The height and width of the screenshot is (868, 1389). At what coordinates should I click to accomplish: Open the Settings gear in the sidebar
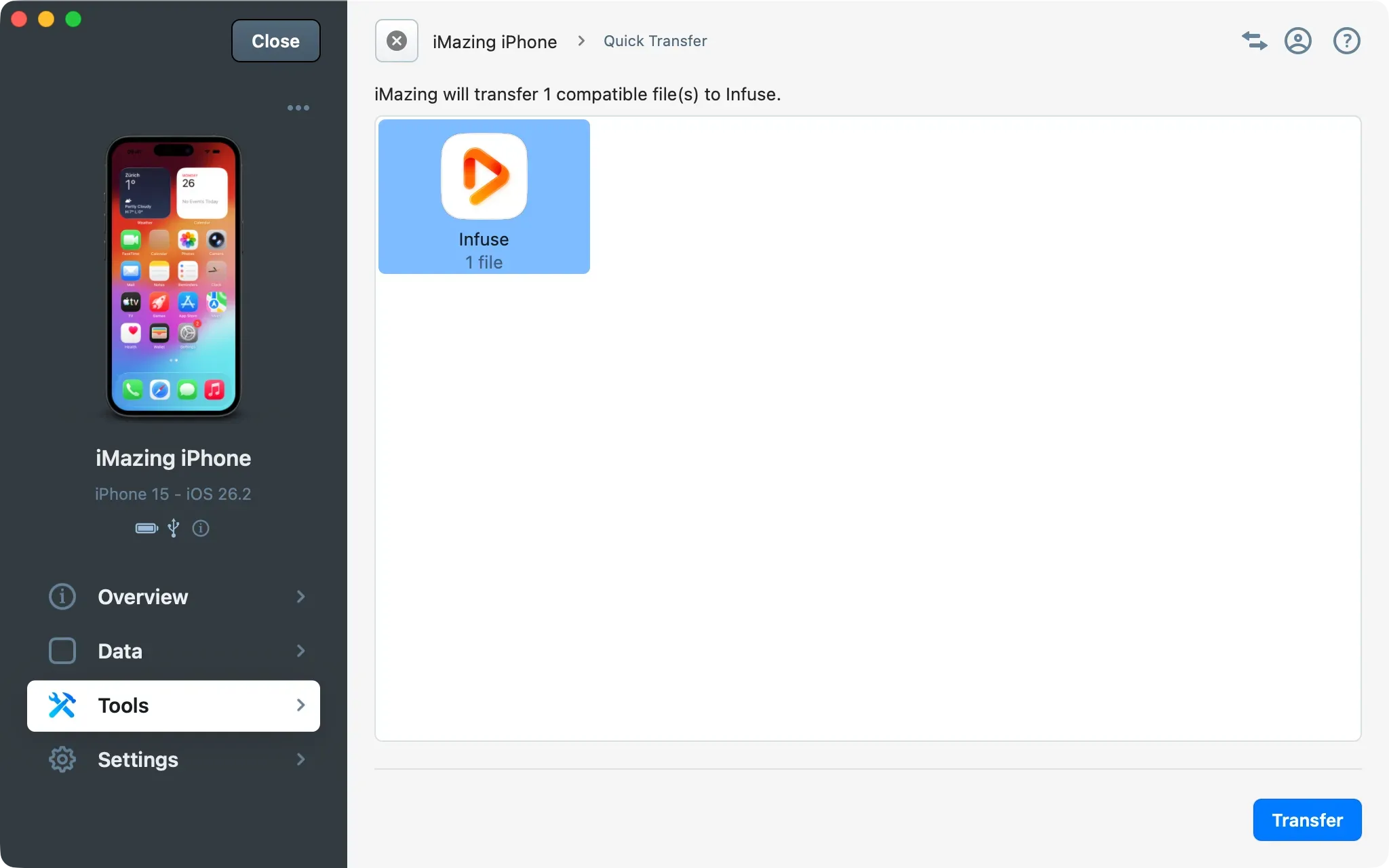(x=62, y=759)
